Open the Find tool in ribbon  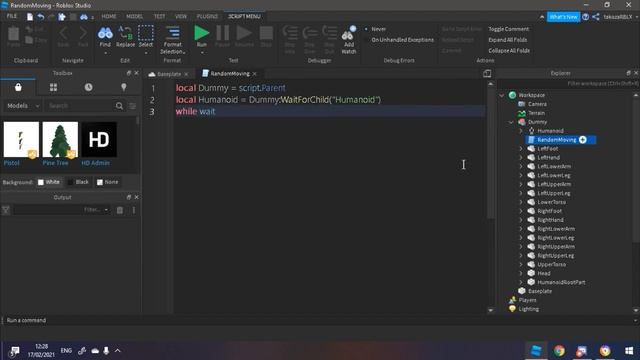click(105, 37)
